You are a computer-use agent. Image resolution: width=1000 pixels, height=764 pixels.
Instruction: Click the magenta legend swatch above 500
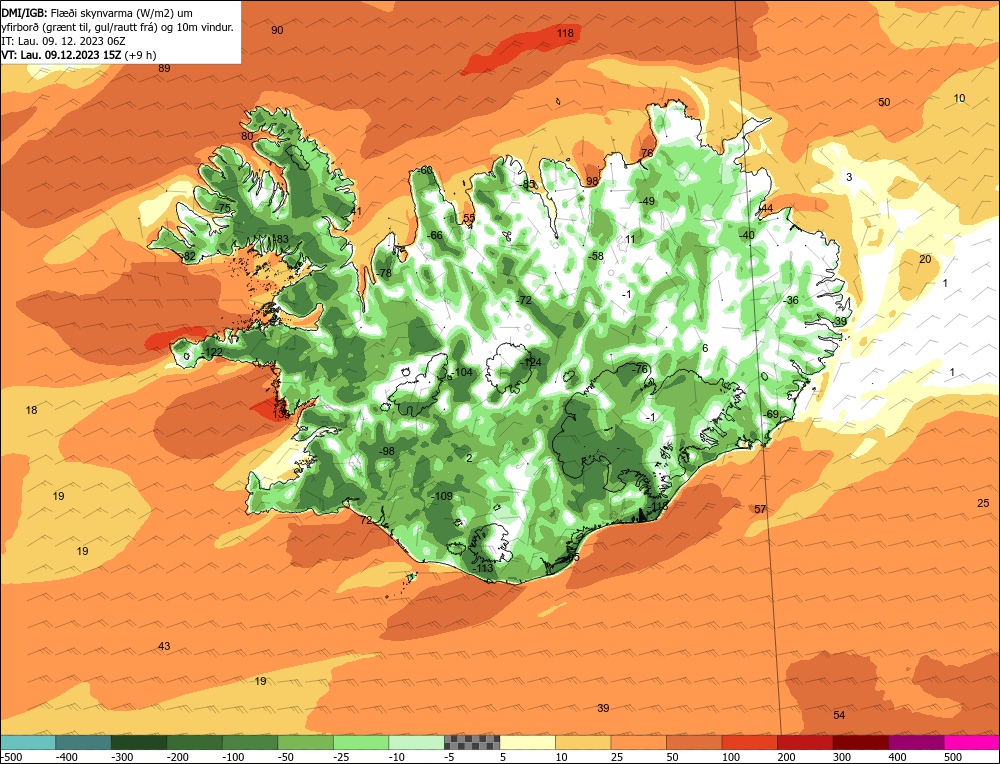pos(971,742)
